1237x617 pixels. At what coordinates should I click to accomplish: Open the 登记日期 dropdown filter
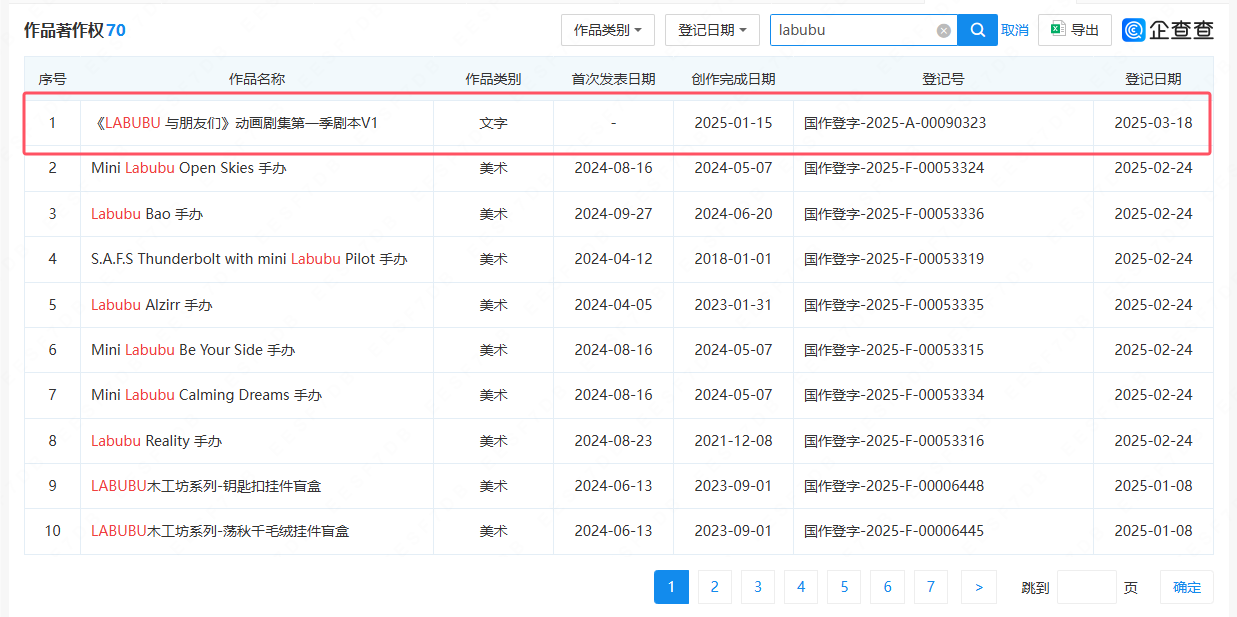coord(712,30)
